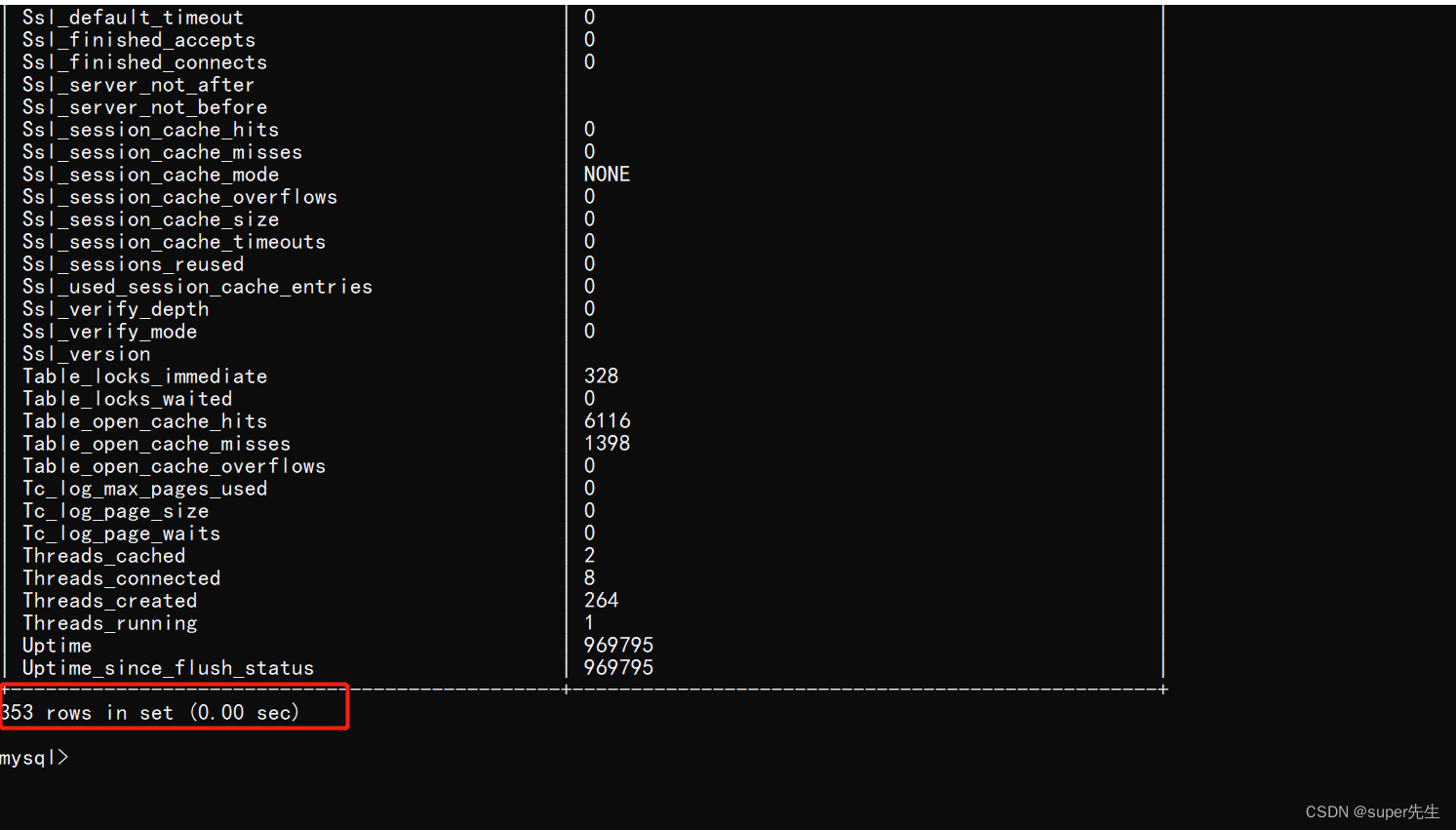Select Threads_cached value 2

[x=589, y=556]
